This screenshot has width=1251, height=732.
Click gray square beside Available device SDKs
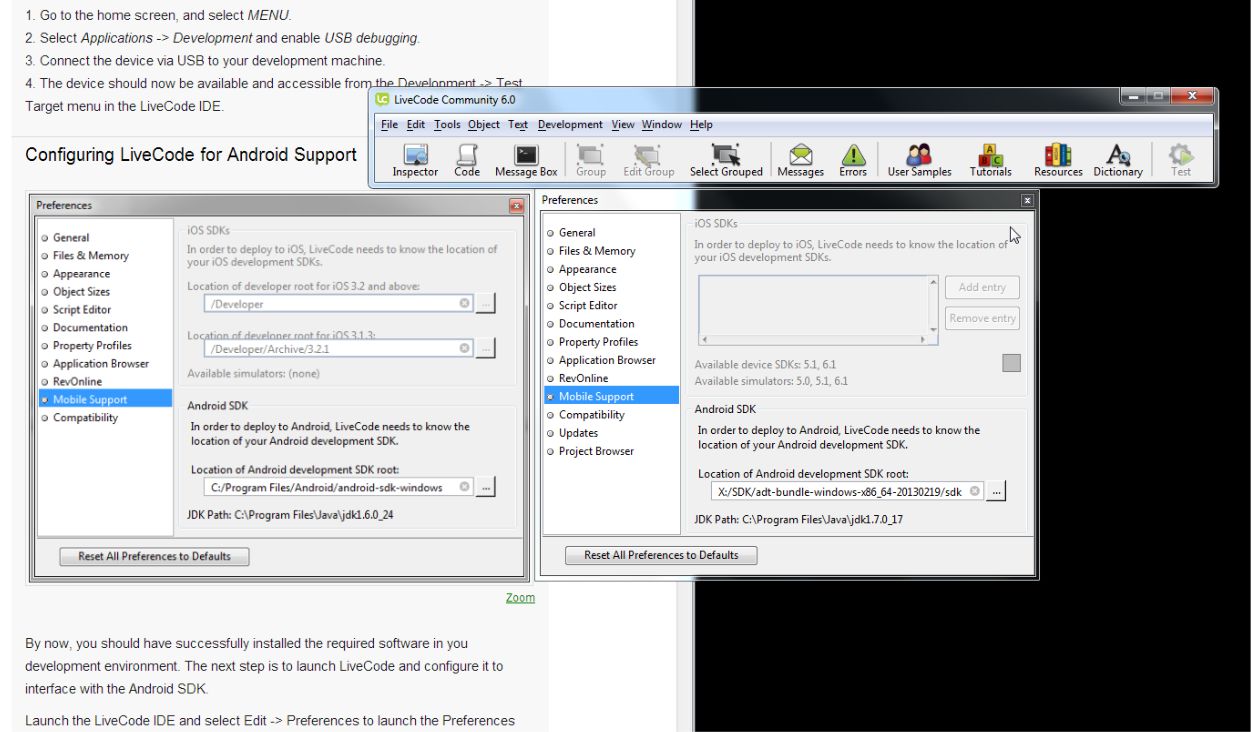[x=1011, y=363]
